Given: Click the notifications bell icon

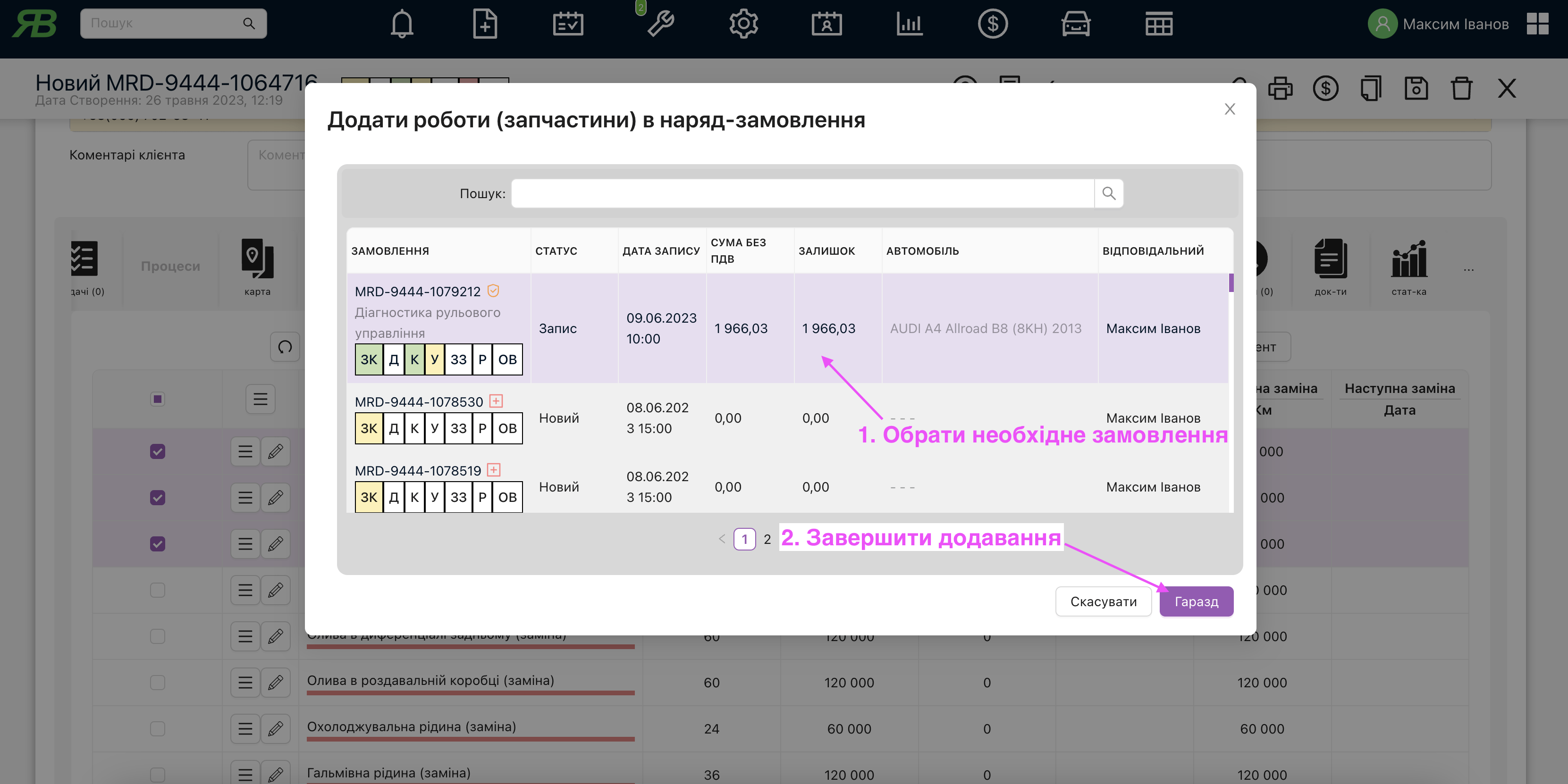Looking at the screenshot, I should [402, 25].
